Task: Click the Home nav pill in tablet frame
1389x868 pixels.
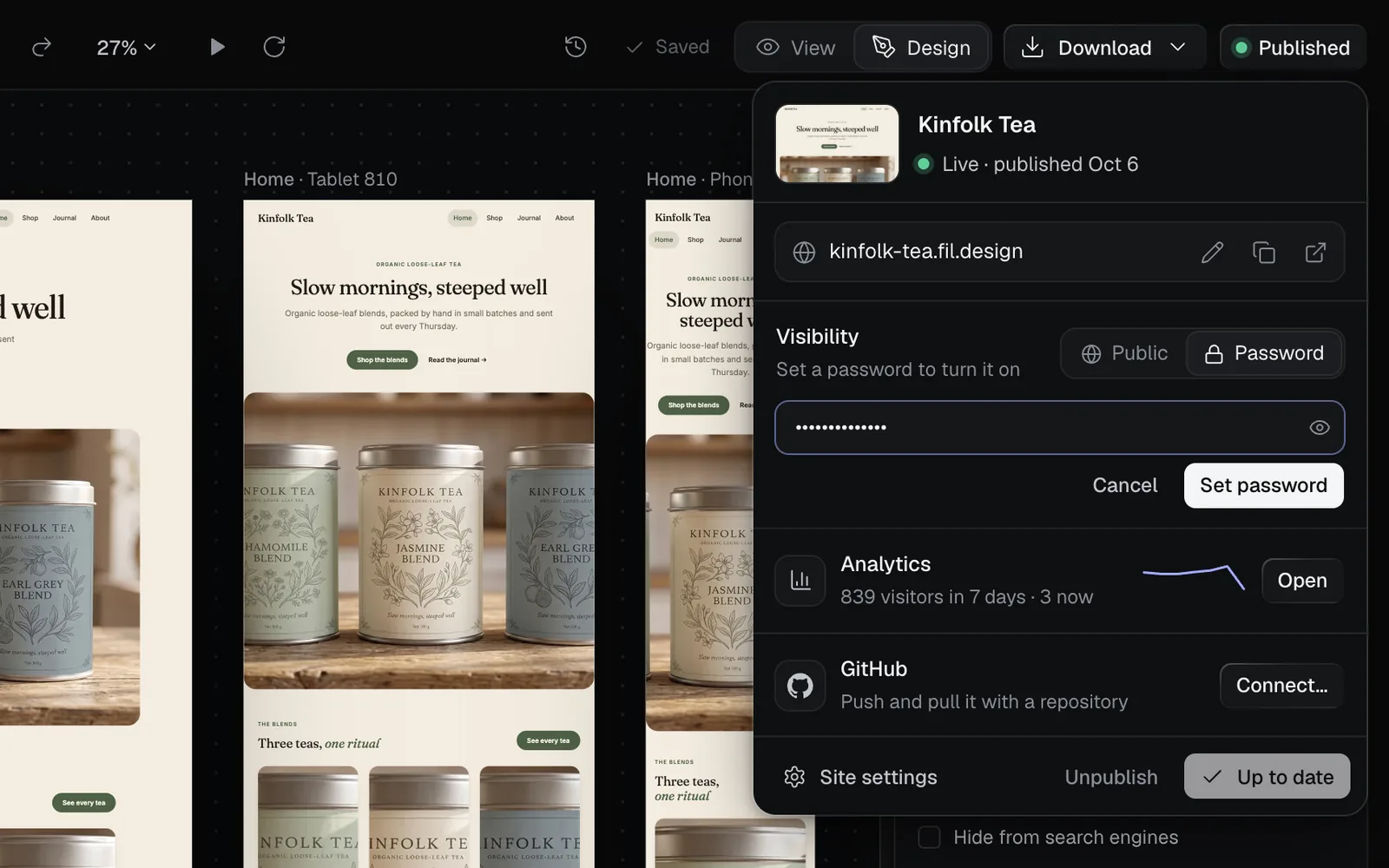Action: pyautogui.click(x=463, y=218)
